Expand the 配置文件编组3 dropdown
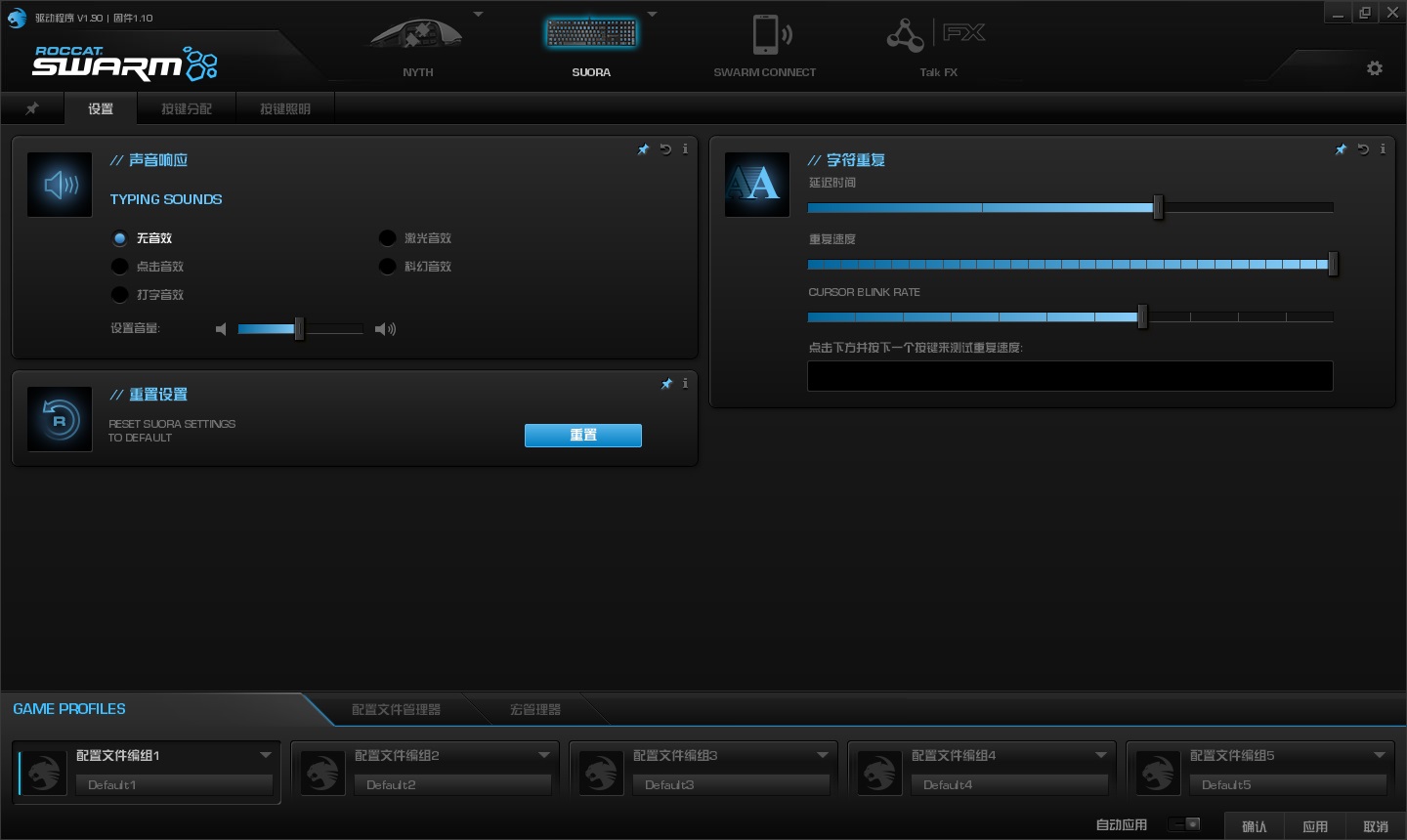Viewport: 1407px width, 840px height. pos(823,755)
